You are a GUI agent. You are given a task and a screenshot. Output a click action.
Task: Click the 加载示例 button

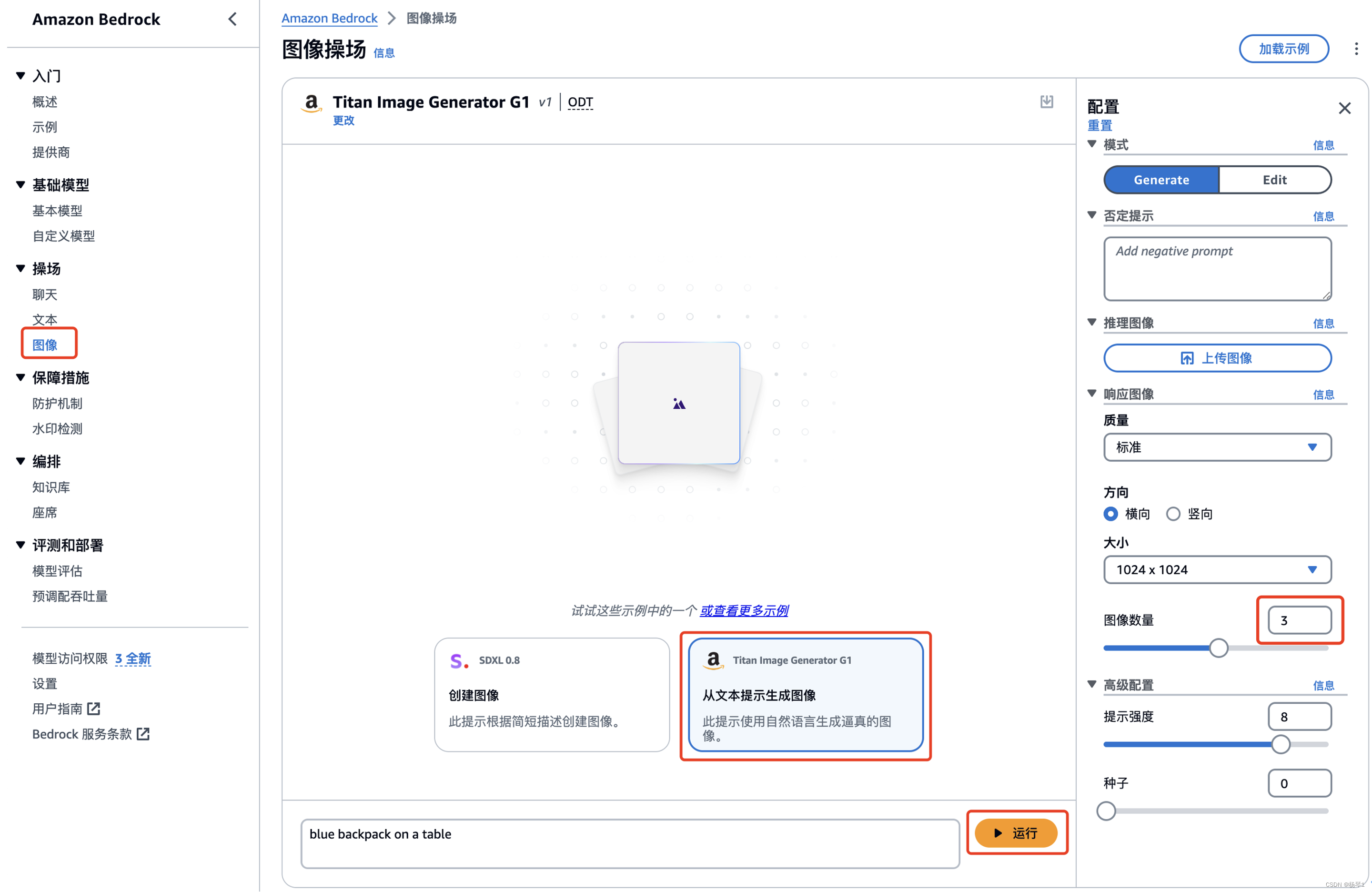point(1283,49)
